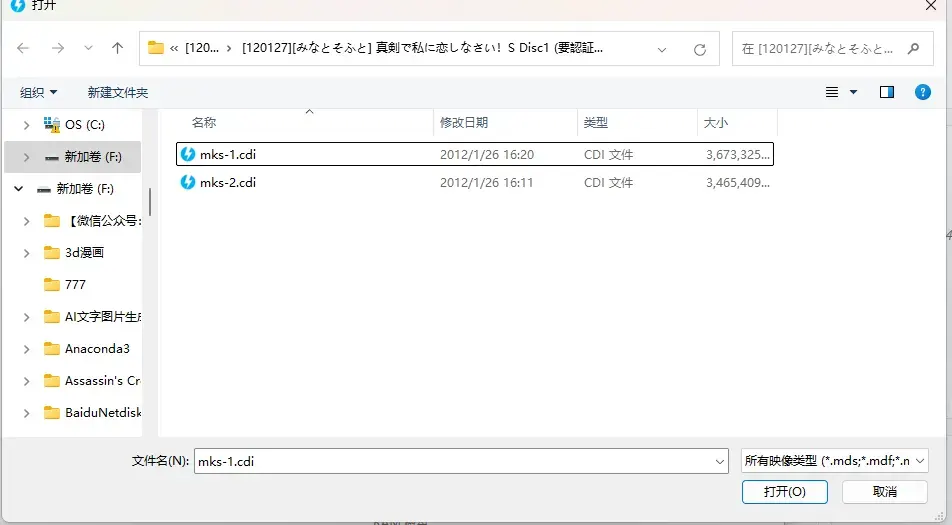Change the file view layout
The height and width of the screenshot is (525, 952).
(x=832, y=92)
